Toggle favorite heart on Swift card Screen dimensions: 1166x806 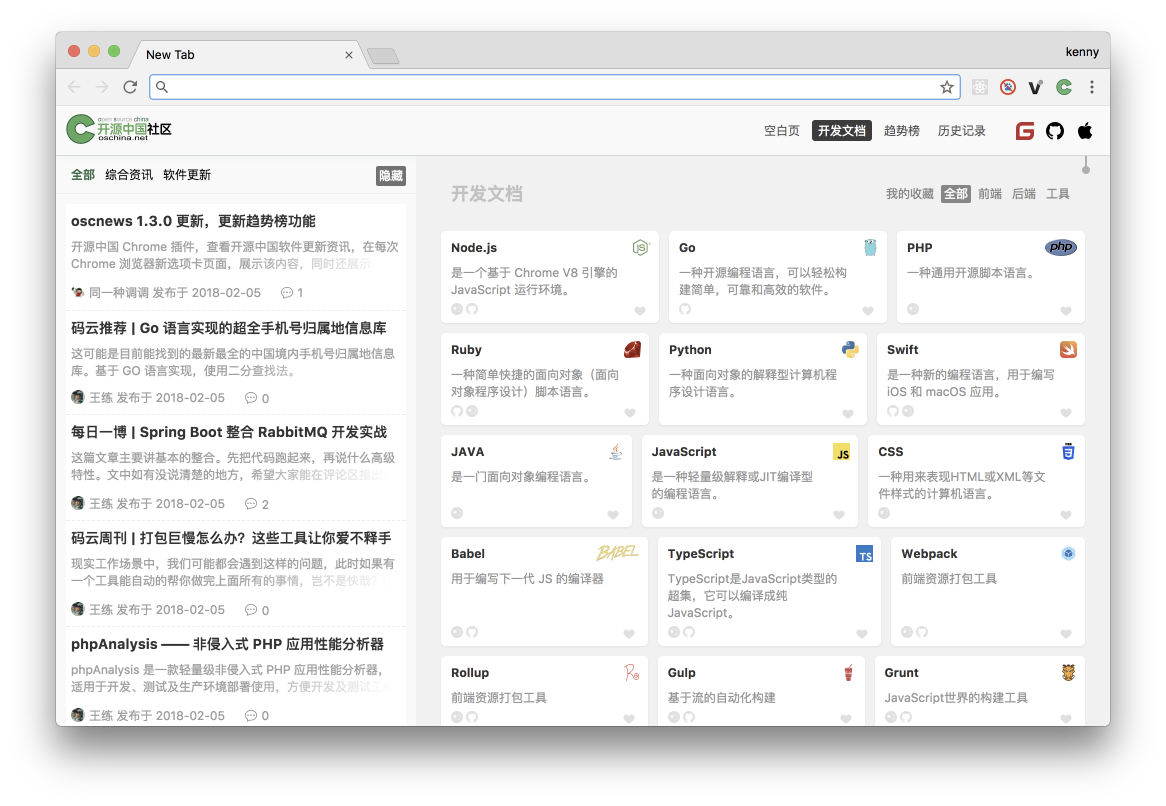[x=1066, y=413]
